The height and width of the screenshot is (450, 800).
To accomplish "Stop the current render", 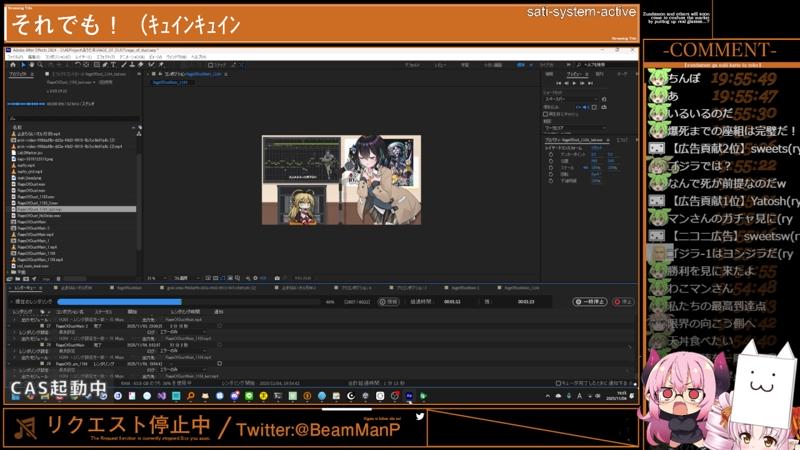I will click(622, 302).
